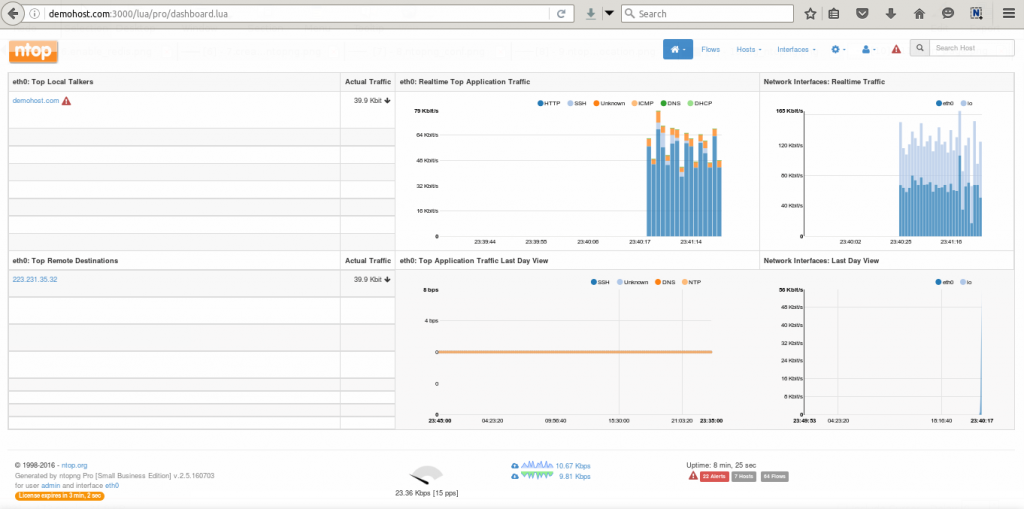Expand the Hosts menu
Viewport: 1024px width, 509px height.
[x=749, y=49]
